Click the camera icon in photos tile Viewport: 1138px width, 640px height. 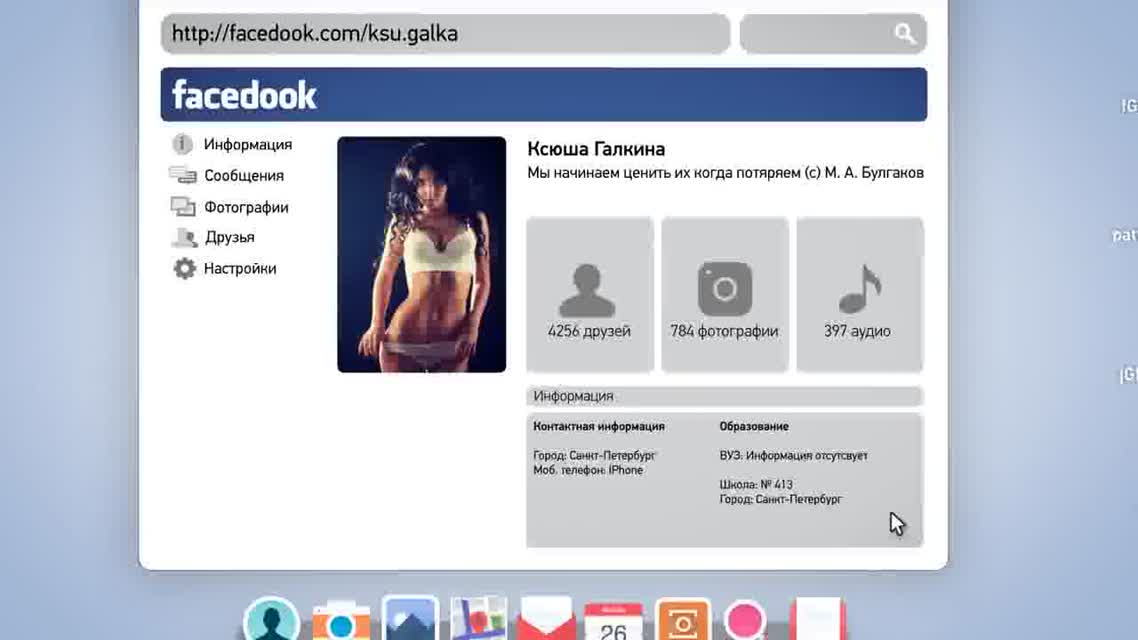(724, 289)
